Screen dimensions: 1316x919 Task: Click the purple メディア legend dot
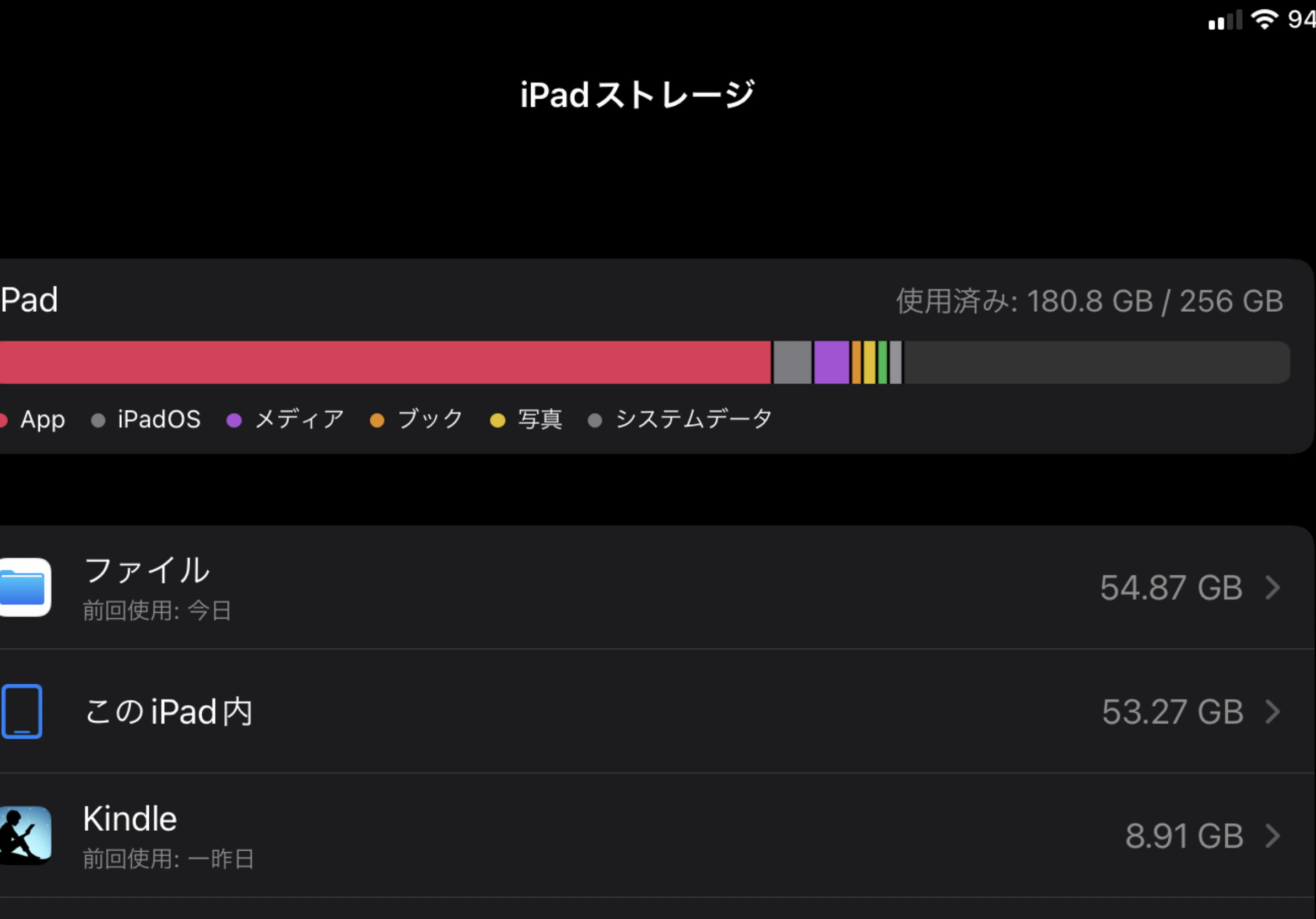[234, 420]
